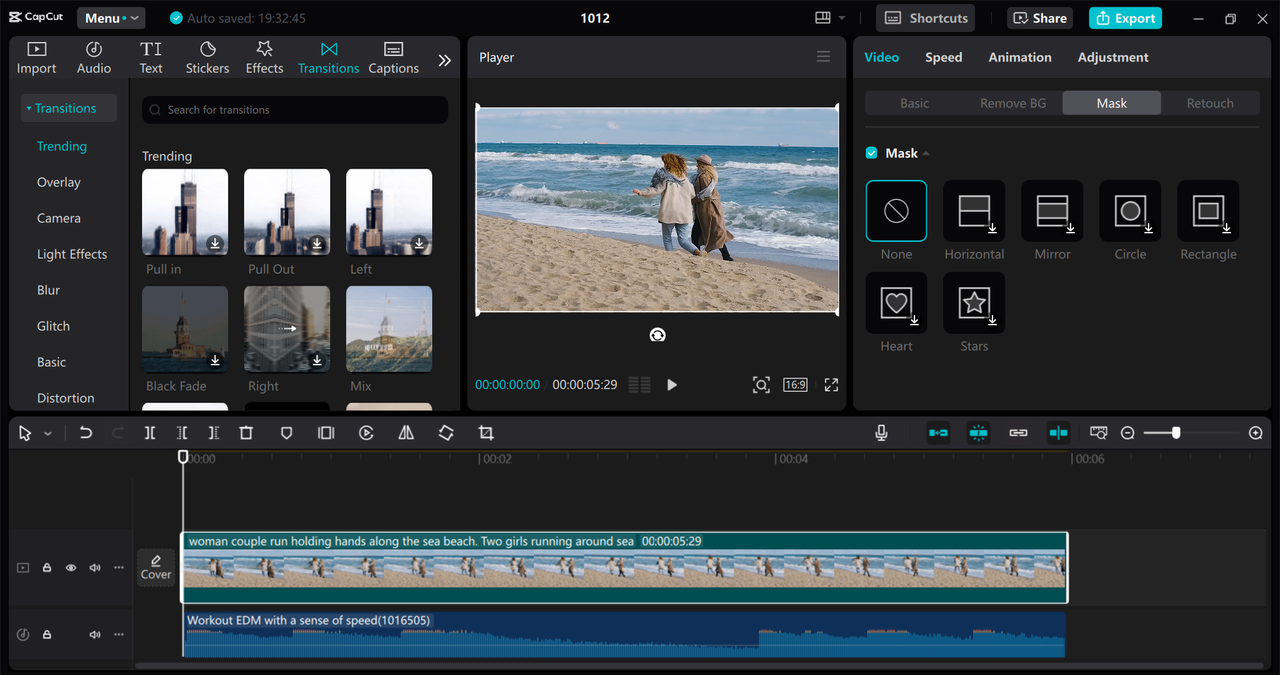Open the Text tool tab
This screenshot has height=675, width=1280.
point(151,58)
